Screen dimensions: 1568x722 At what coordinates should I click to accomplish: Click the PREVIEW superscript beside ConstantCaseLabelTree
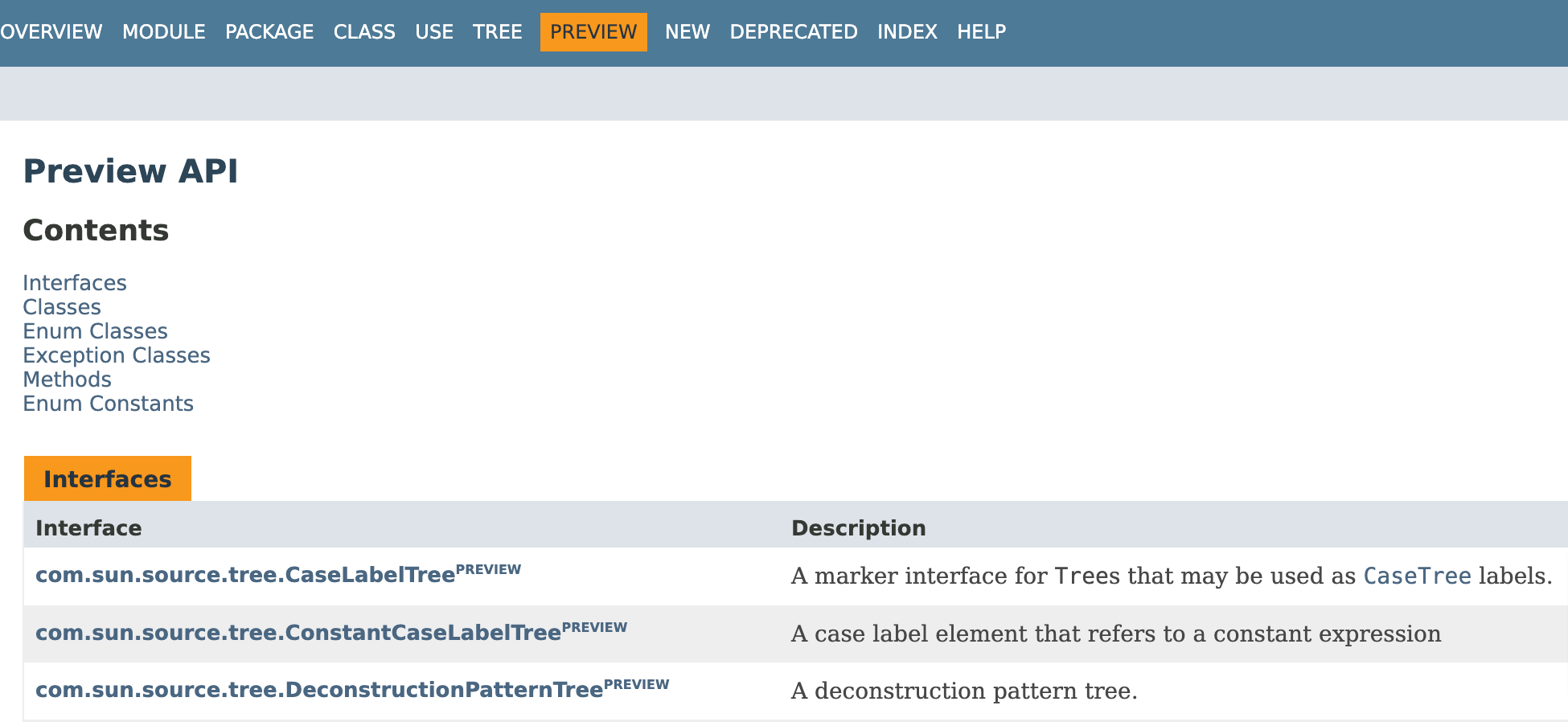tap(594, 627)
